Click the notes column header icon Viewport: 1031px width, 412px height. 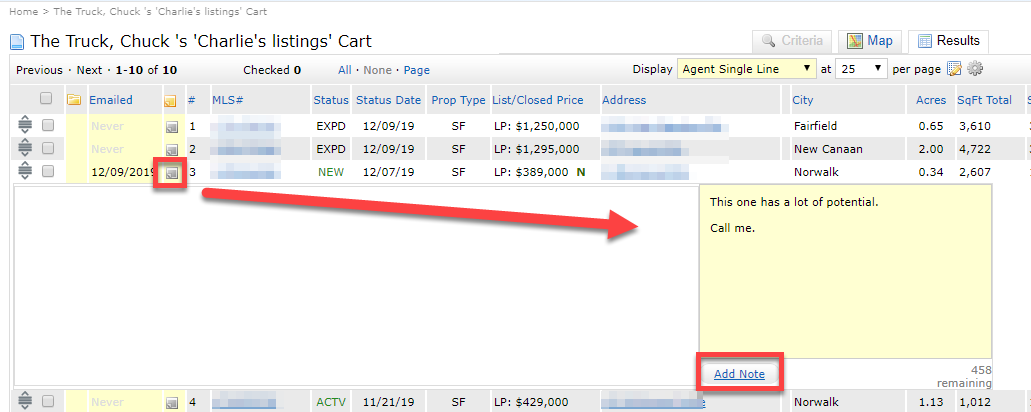point(170,100)
